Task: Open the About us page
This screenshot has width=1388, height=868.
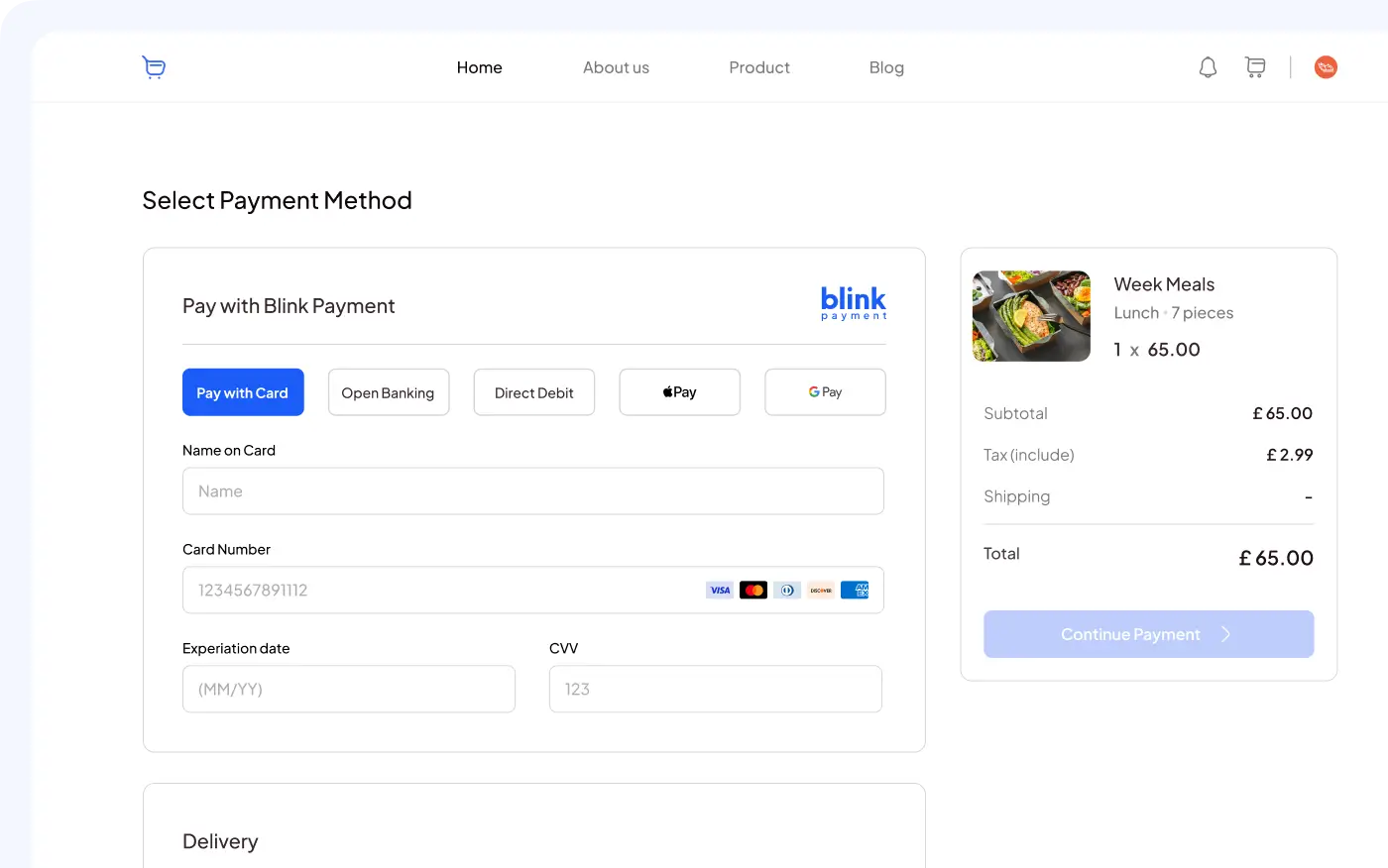Action: [x=616, y=67]
